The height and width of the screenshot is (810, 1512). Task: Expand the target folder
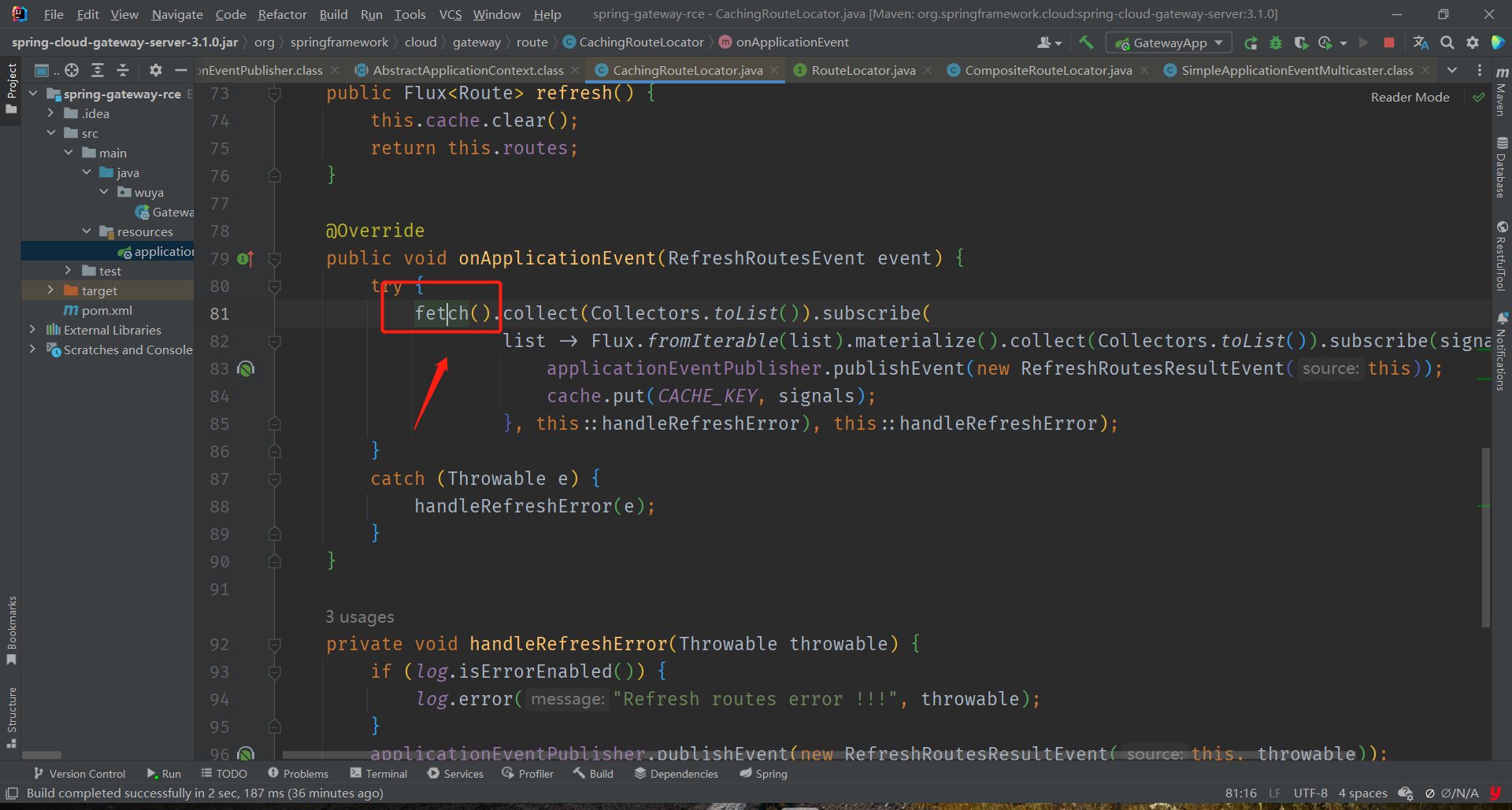pyautogui.click(x=51, y=290)
